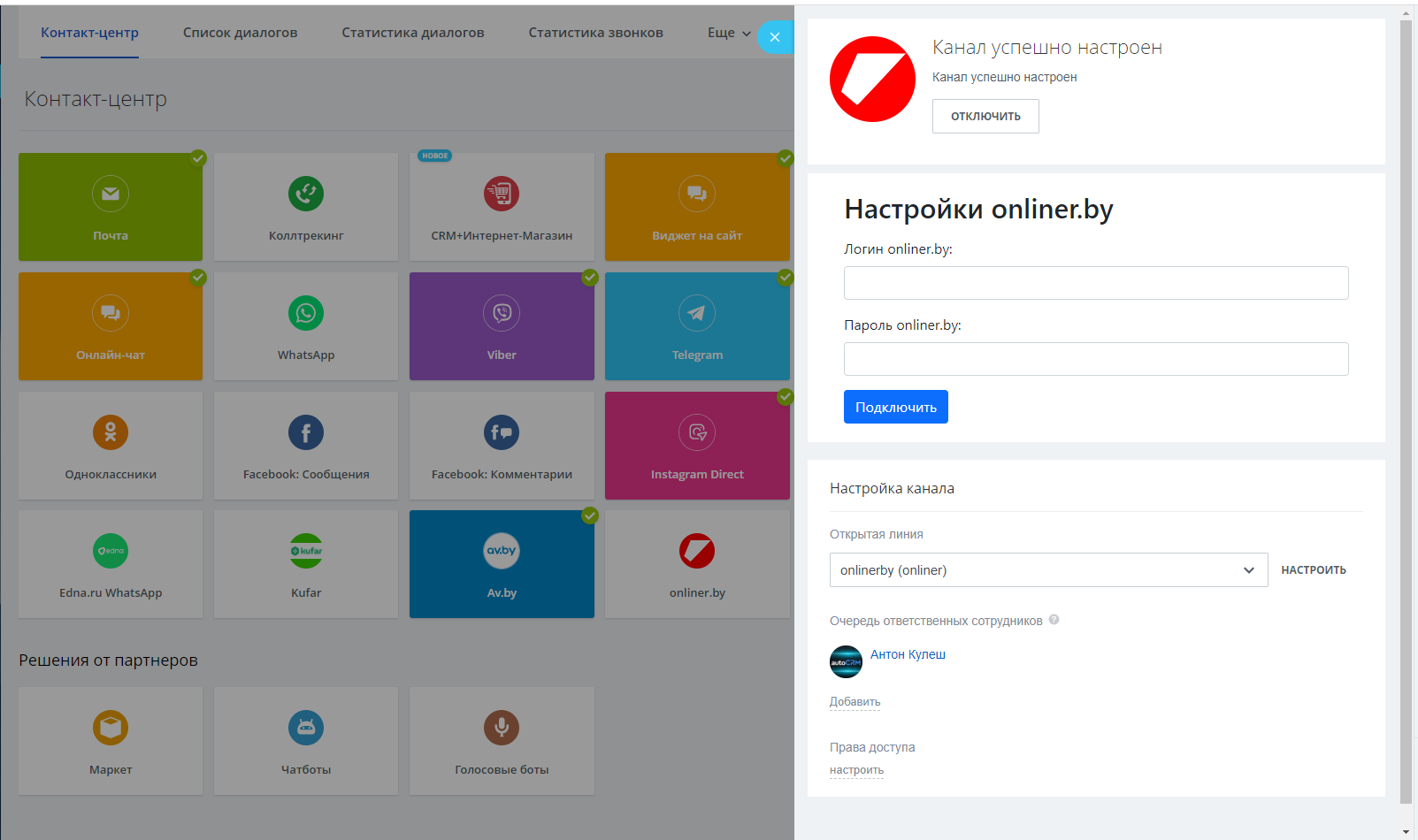Open the Открытая линия dropdown
This screenshot has width=1418, height=840.
(1048, 570)
